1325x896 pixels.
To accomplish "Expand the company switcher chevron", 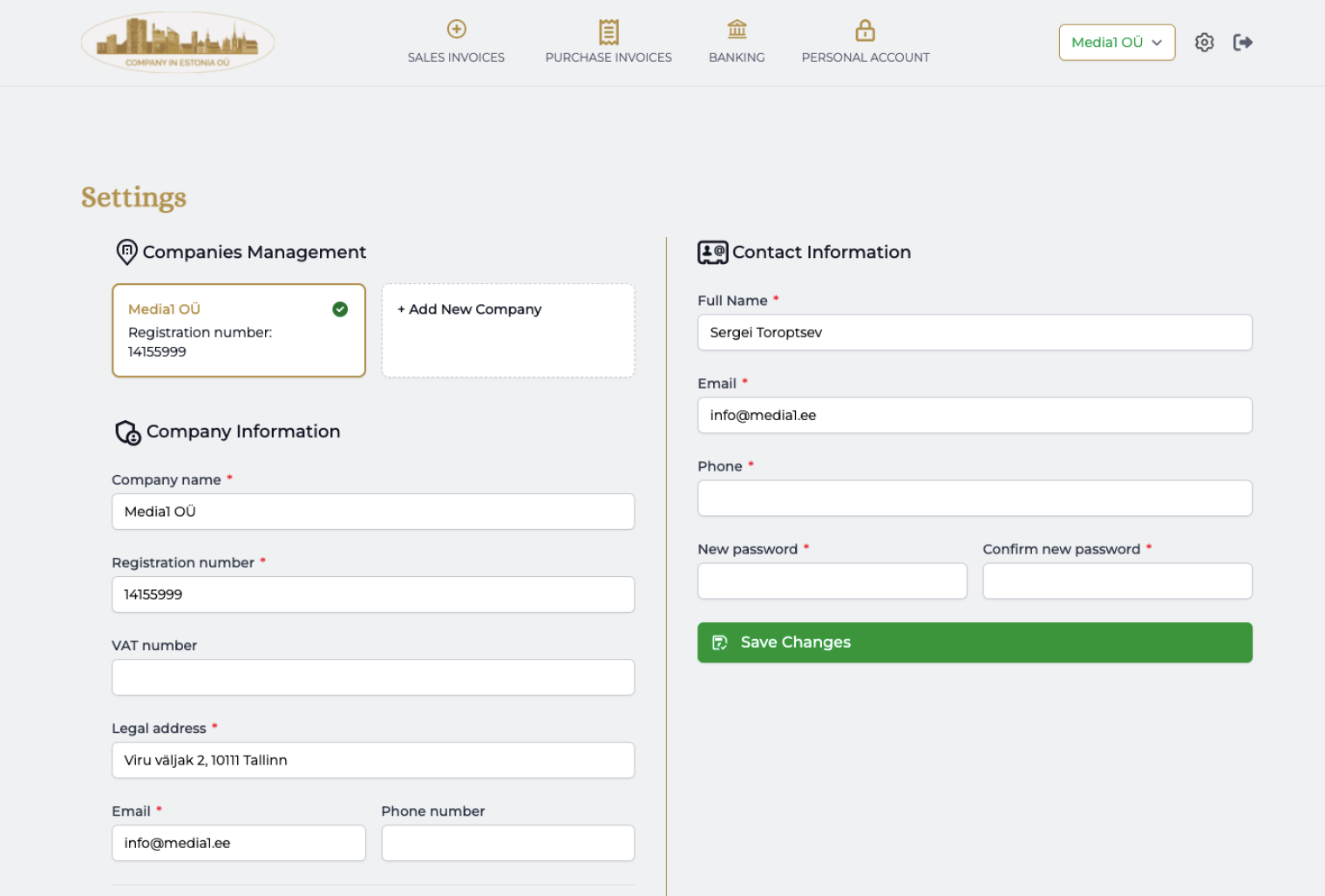I will click(1158, 42).
